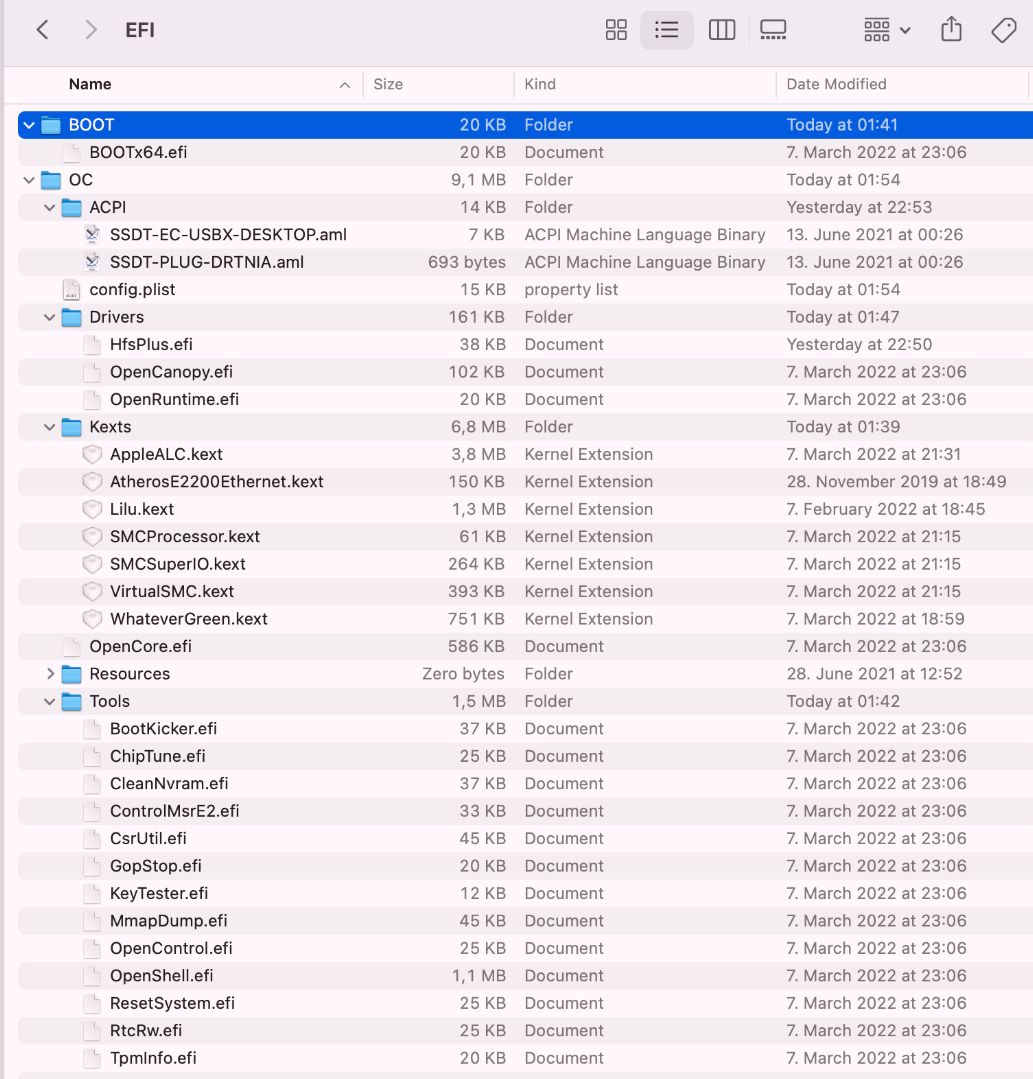Go forward with the right chevron

(90, 30)
